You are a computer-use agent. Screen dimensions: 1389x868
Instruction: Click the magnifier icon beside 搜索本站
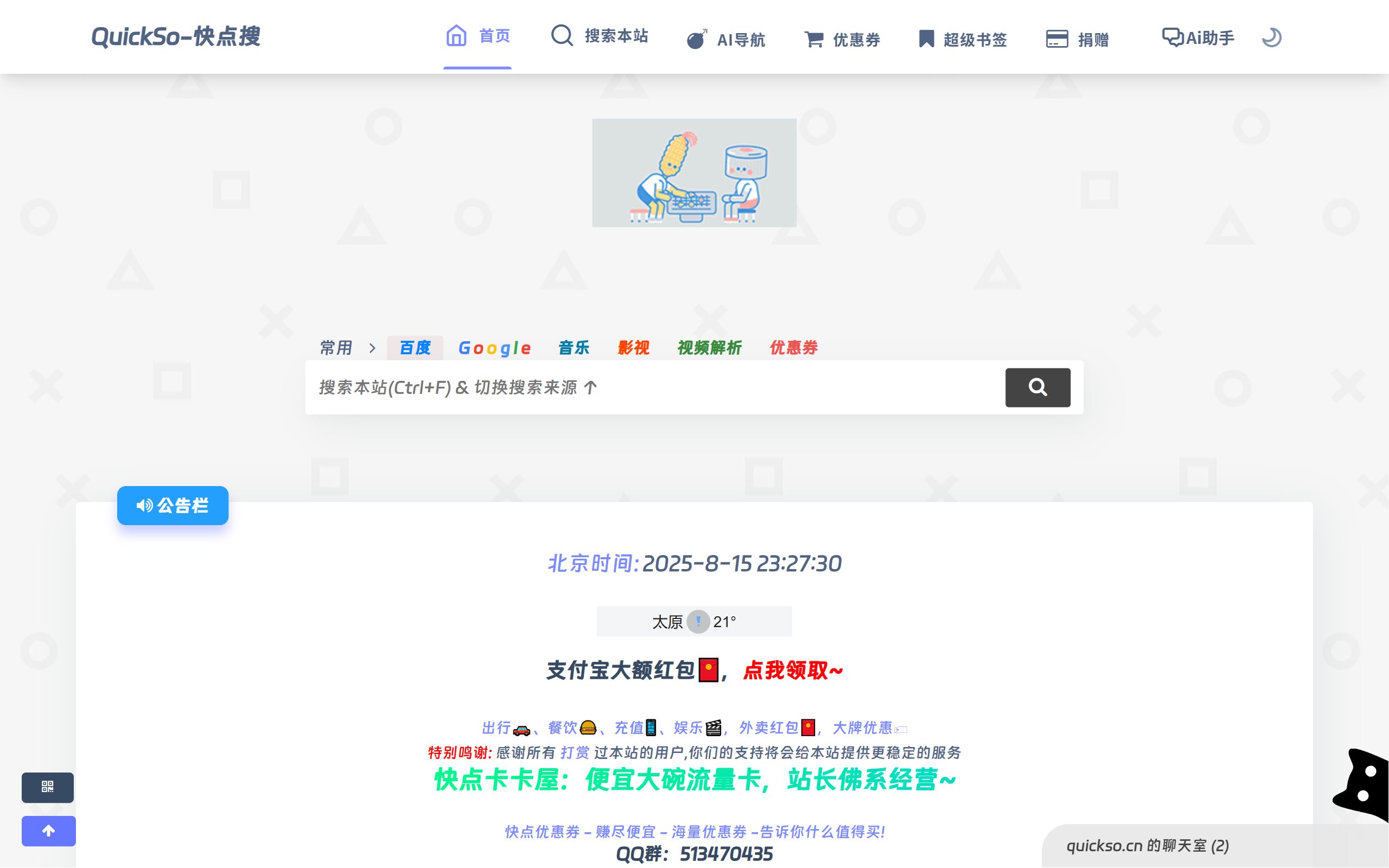pos(562,36)
